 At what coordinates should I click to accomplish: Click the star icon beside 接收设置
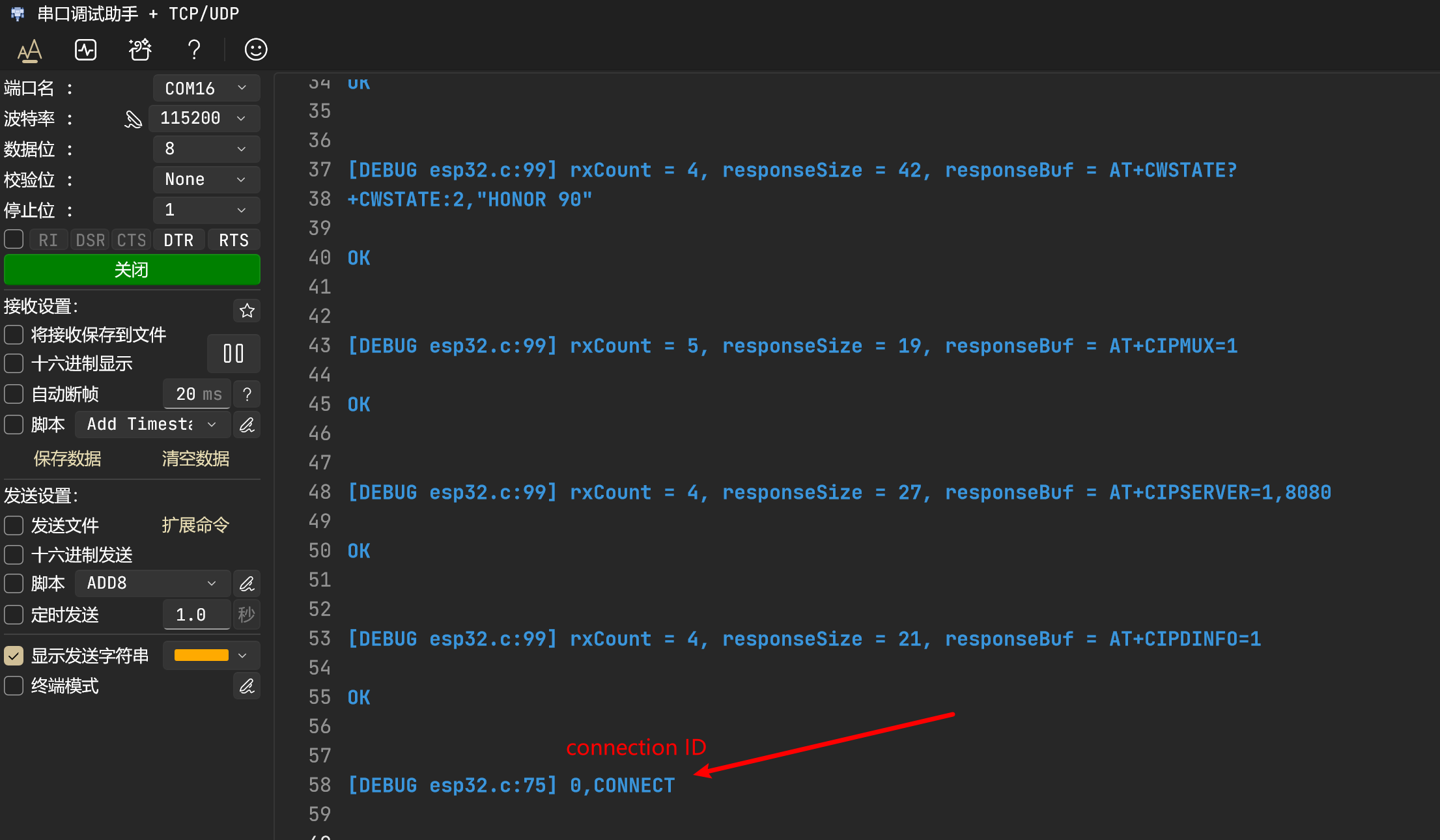click(247, 311)
